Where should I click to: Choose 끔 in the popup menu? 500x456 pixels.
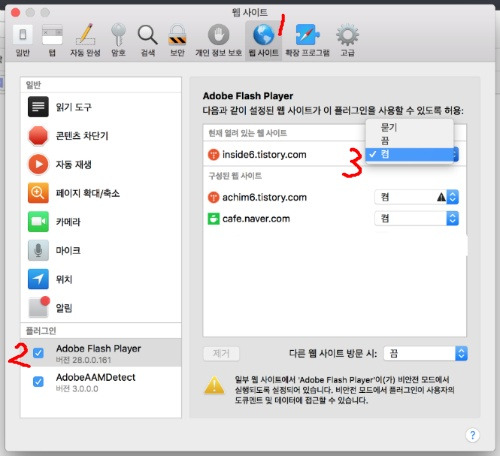pos(410,140)
